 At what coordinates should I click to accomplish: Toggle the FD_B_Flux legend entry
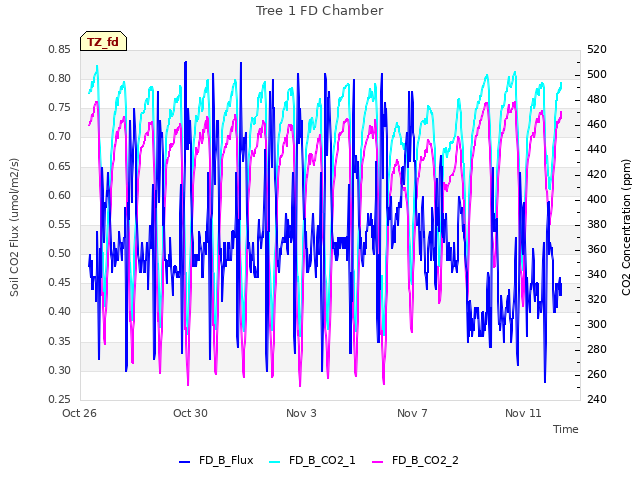(216, 460)
